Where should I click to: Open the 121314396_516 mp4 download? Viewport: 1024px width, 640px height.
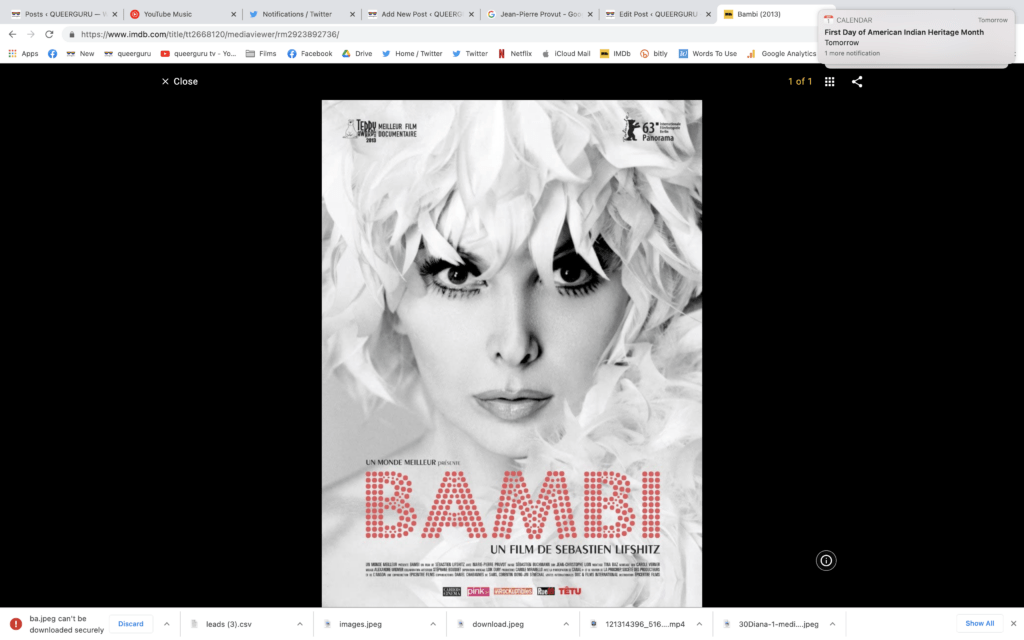tap(645, 624)
